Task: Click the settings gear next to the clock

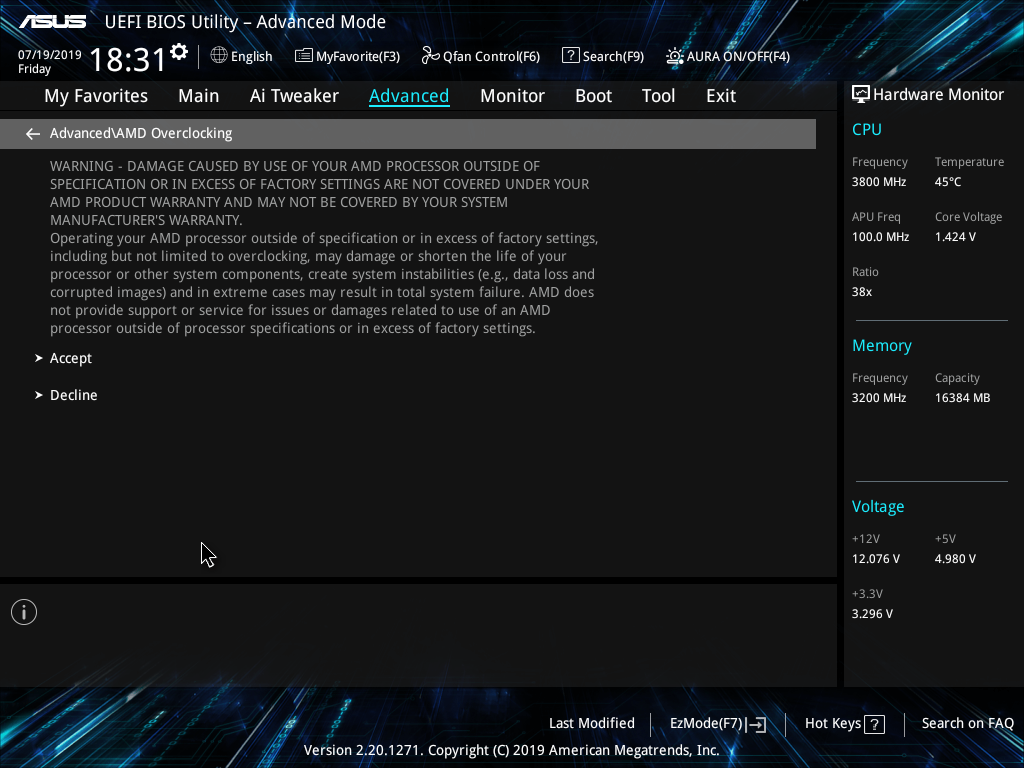Action: (179, 52)
